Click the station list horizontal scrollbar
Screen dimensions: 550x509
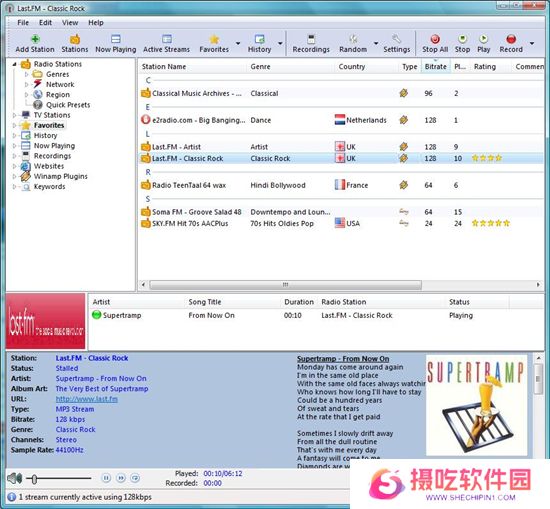point(286,284)
